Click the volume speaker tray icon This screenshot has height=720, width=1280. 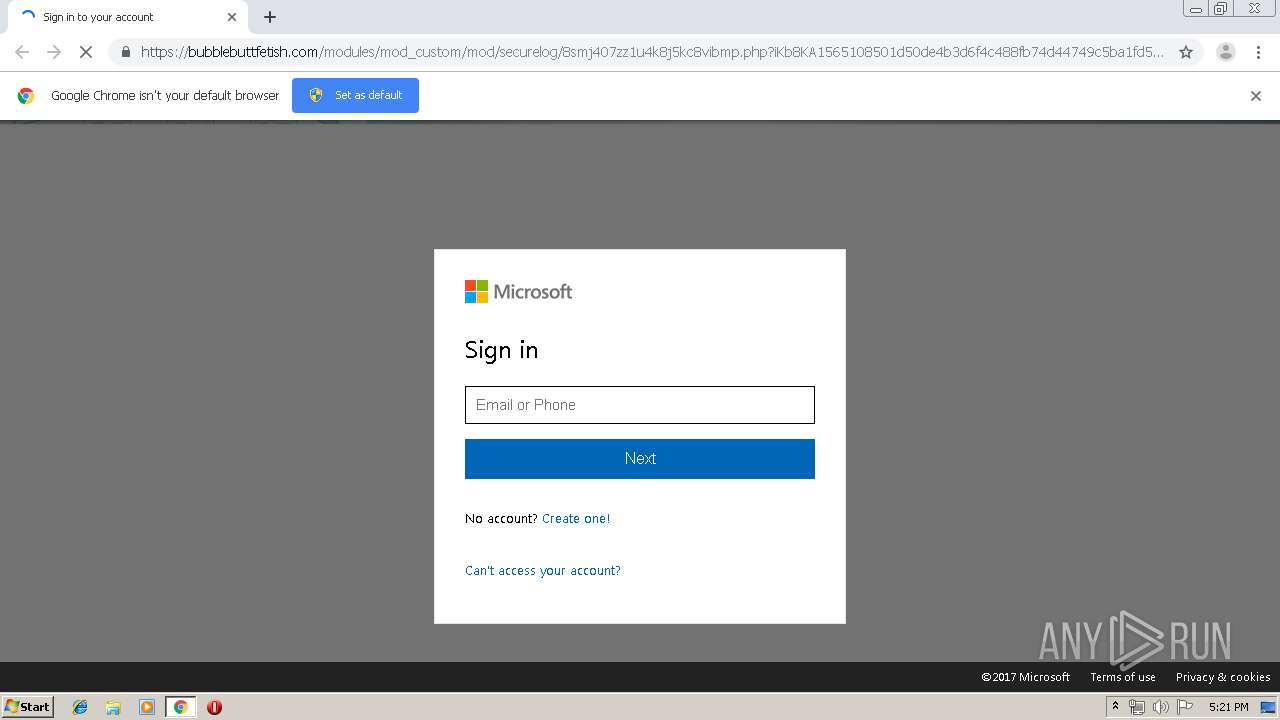[1160, 707]
